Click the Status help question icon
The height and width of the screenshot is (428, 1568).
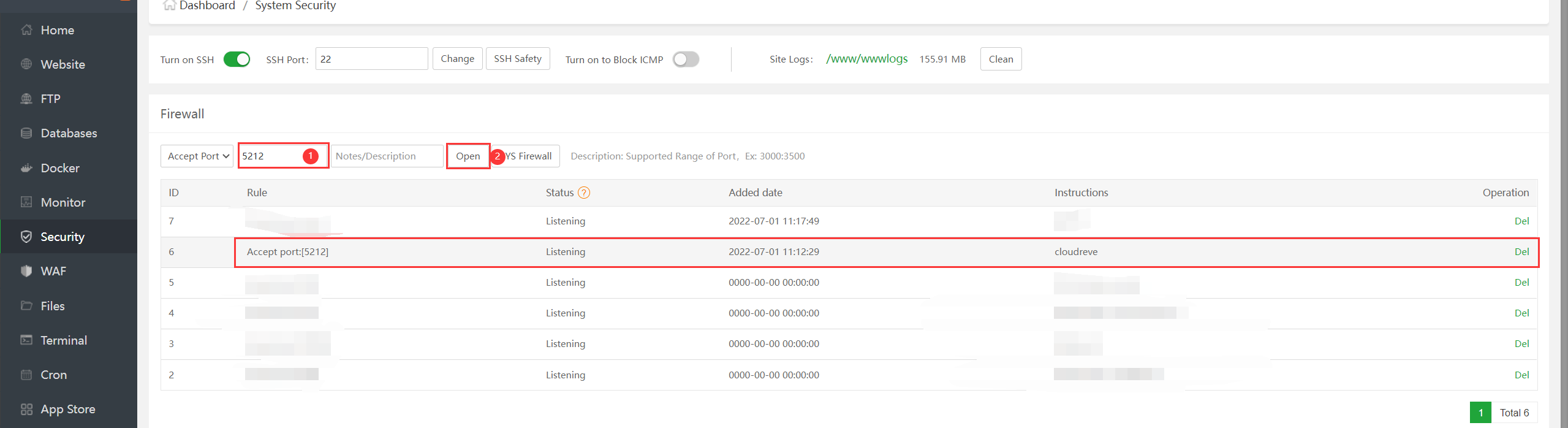[584, 193]
